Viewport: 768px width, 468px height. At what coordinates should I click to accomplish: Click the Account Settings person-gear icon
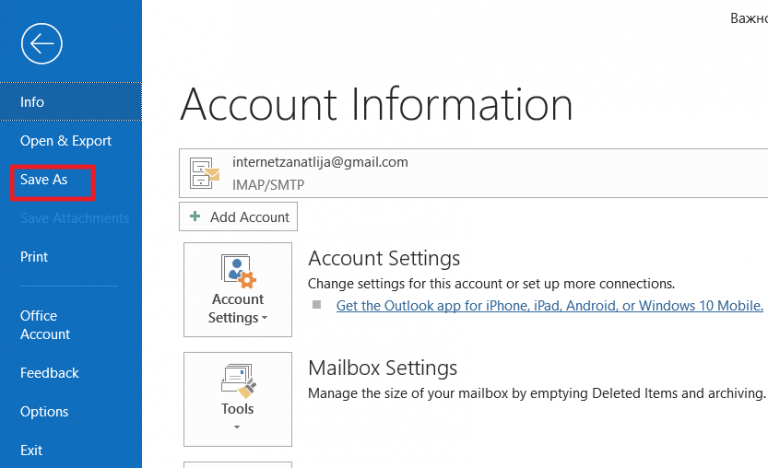[238, 271]
